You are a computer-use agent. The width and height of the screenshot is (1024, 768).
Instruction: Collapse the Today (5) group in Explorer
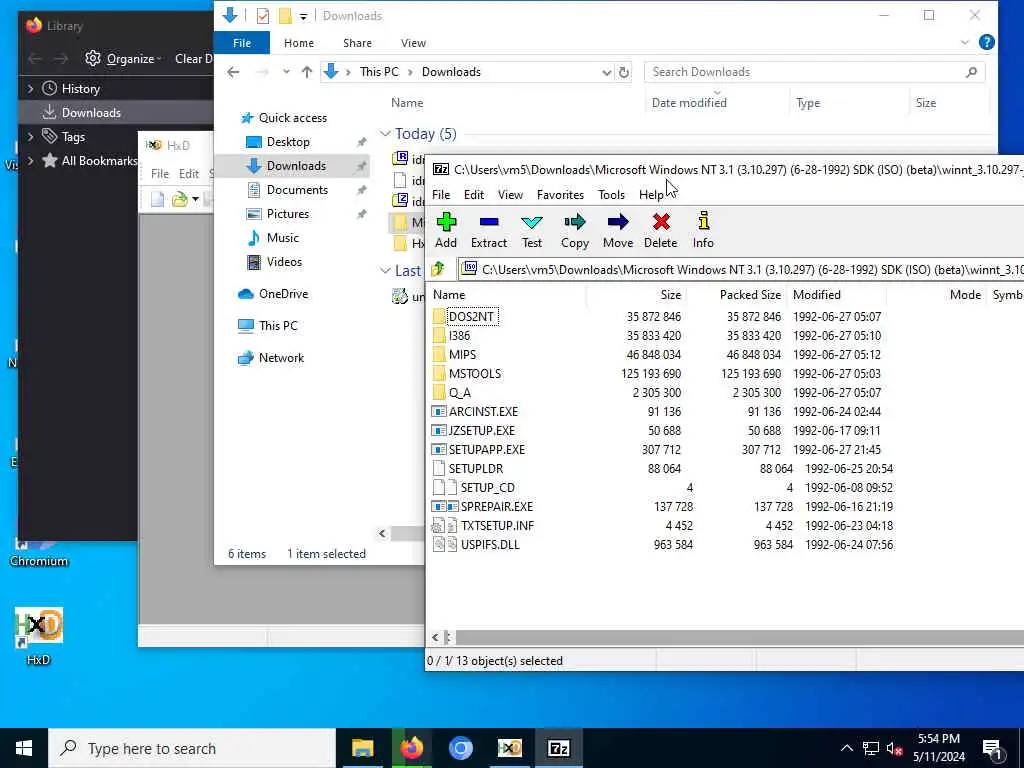pos(385,134)
